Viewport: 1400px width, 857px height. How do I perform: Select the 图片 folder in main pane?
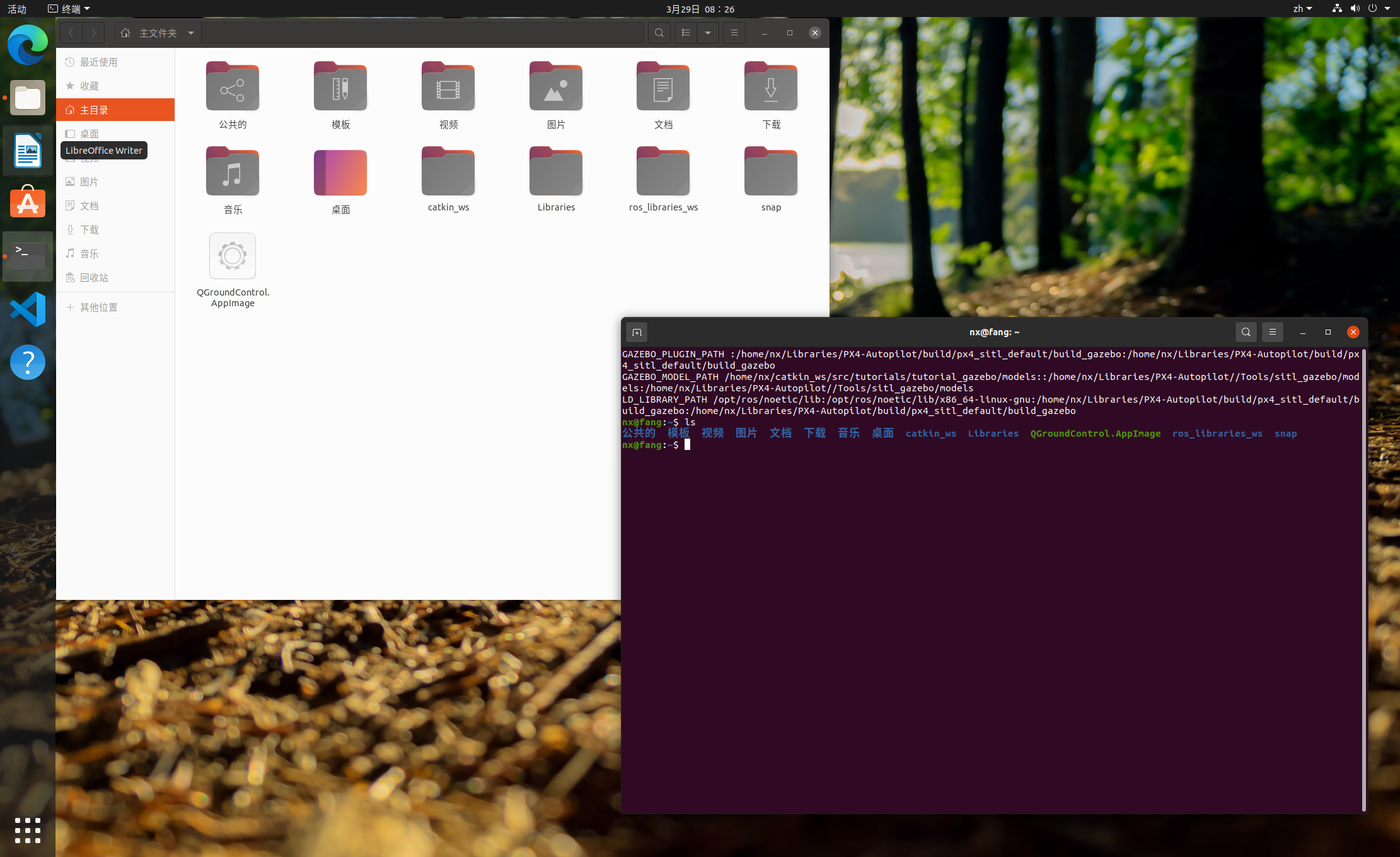pyautogui.click(x=556, y=95)
